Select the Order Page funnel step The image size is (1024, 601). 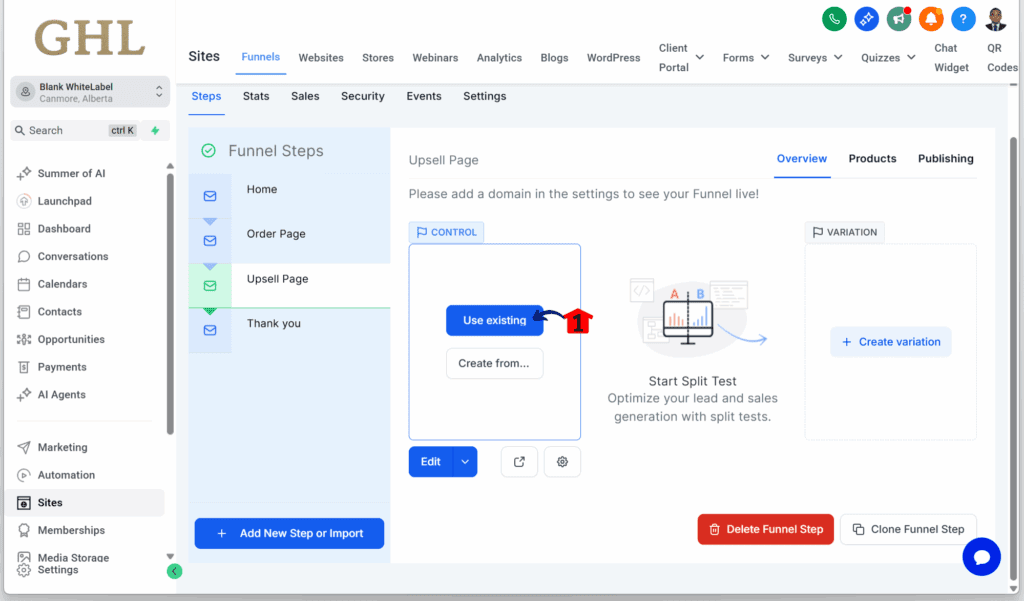pyautogui.click(x=289, y=240)
